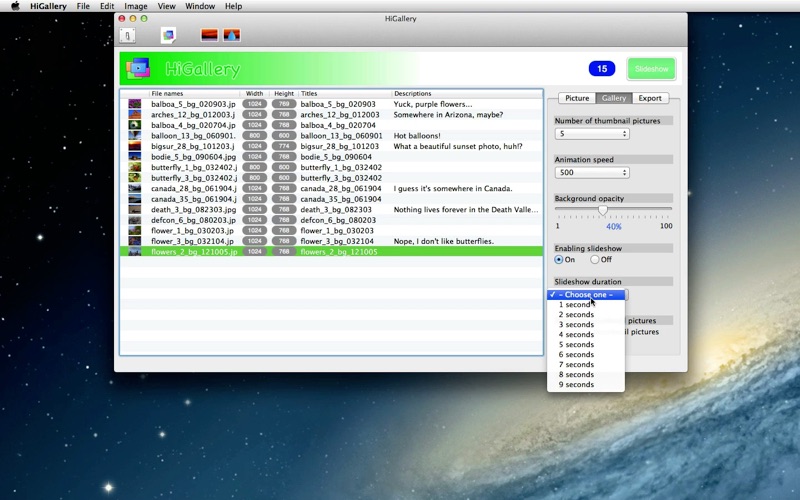Image resolution: width=800 pixels, height=500 pixels.
Task: Choose '7 seconds' slideshow duration
Action: [586, 364]
